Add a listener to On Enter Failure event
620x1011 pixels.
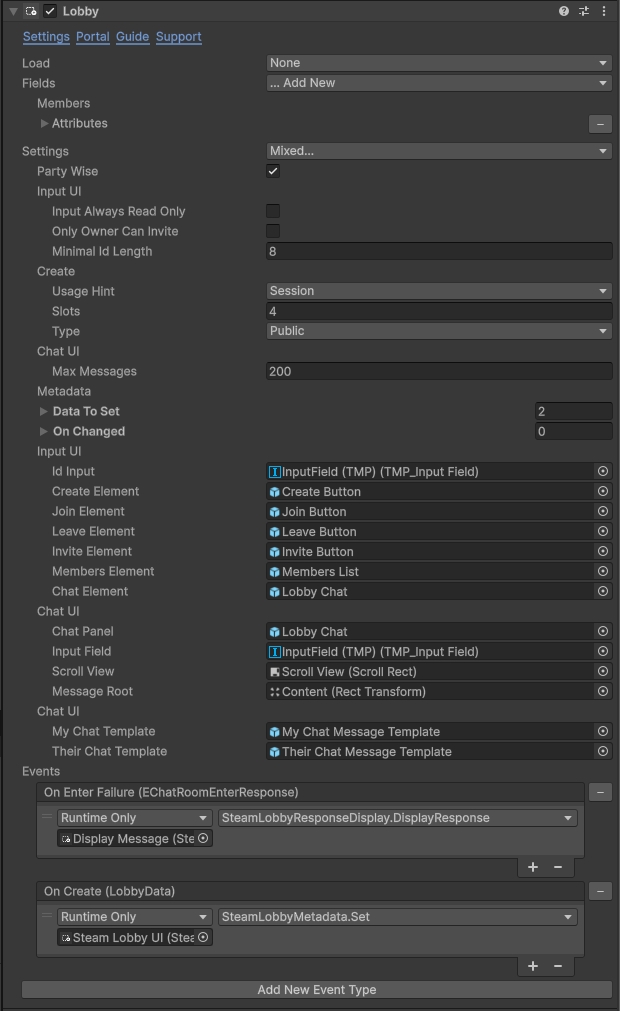[x=532, y=867]
